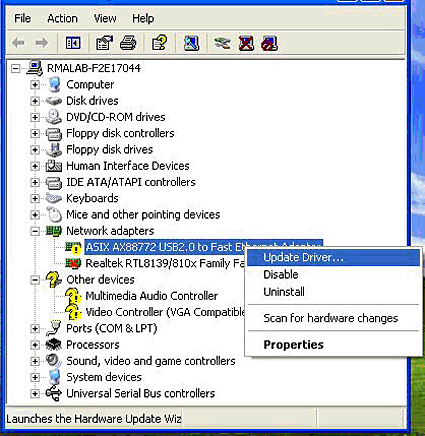Click the Sound, video and game controllers icon
The width and height of the screenshot is (425, 436).
[54, 361]
